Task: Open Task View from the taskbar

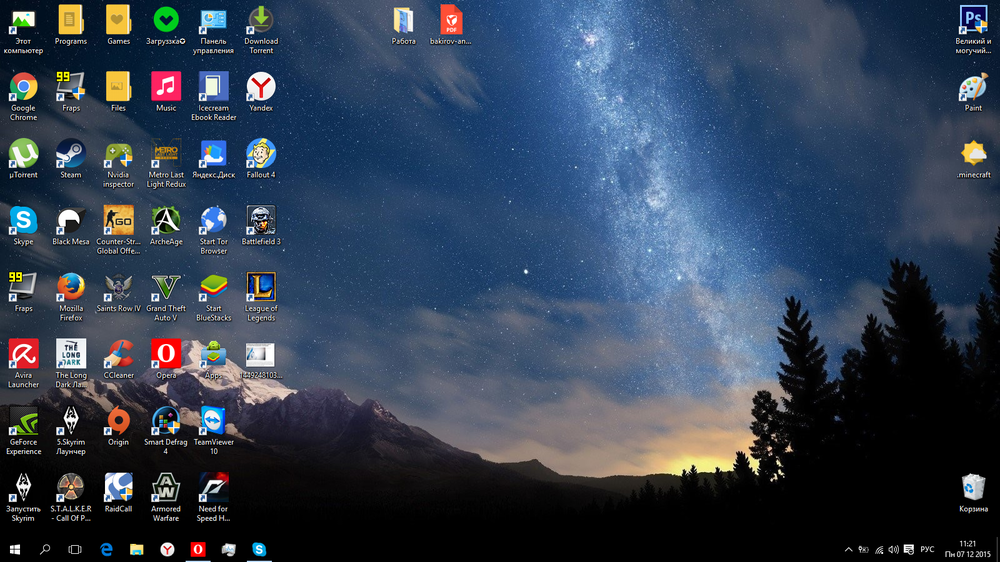Action: 75,549
